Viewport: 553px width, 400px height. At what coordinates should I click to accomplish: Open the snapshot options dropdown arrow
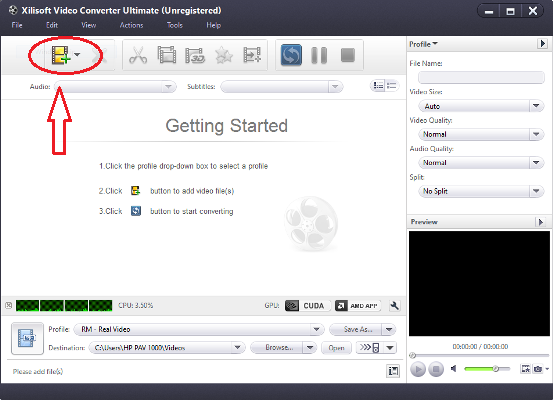547,369
